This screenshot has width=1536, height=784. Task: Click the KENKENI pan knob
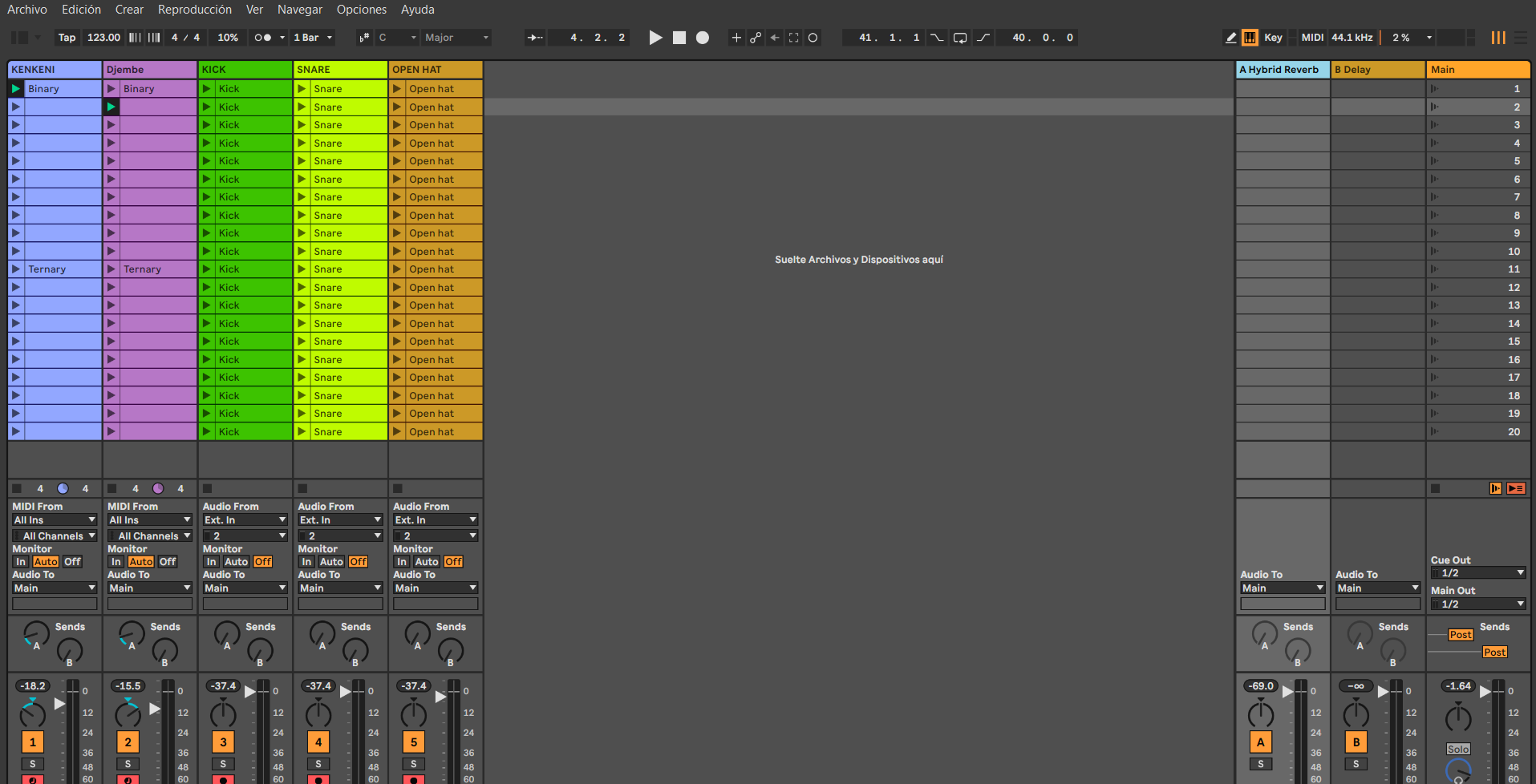pos(33,713)
